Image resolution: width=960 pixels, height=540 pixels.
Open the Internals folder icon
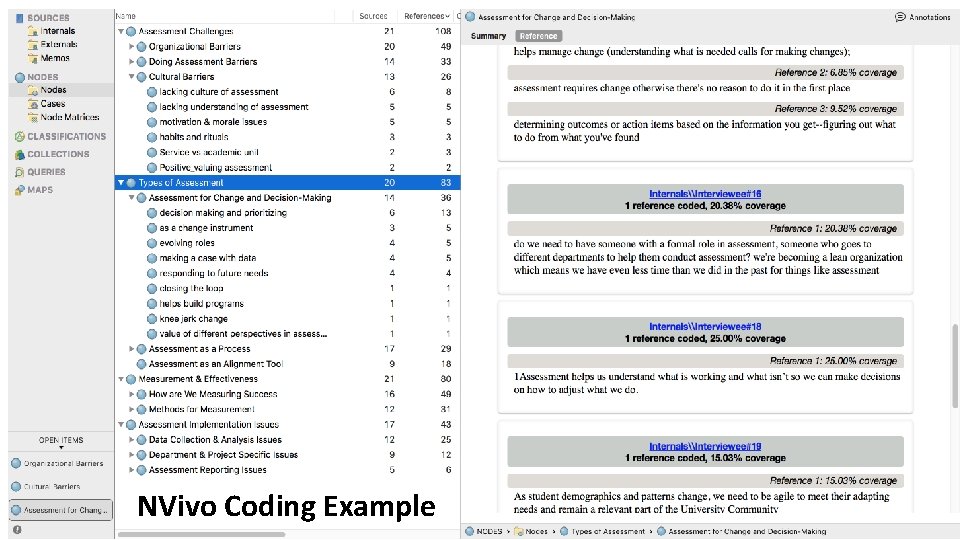(x=32, y=31)
